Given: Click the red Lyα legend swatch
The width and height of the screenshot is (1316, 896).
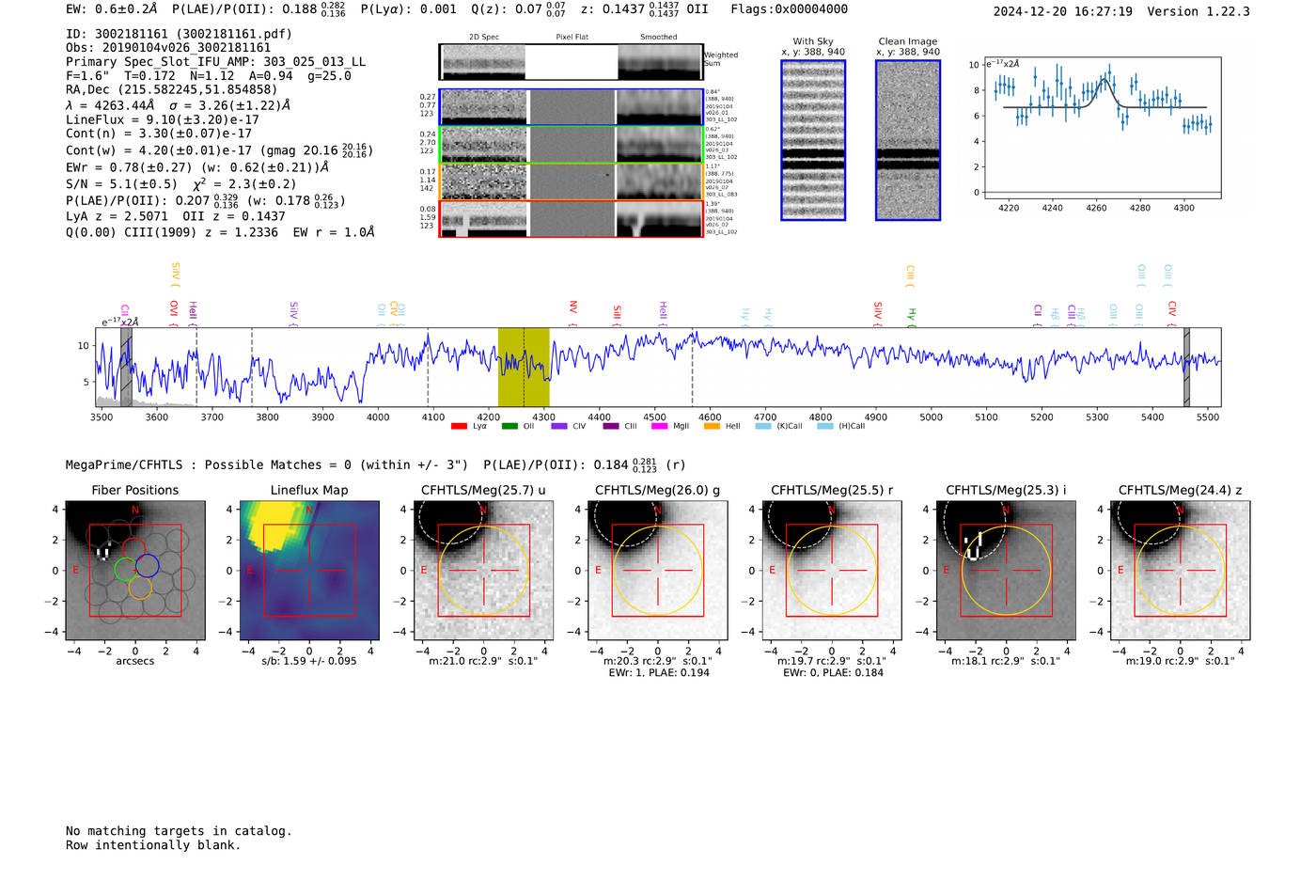Looking at the screenshot, I should coord(459,426).
